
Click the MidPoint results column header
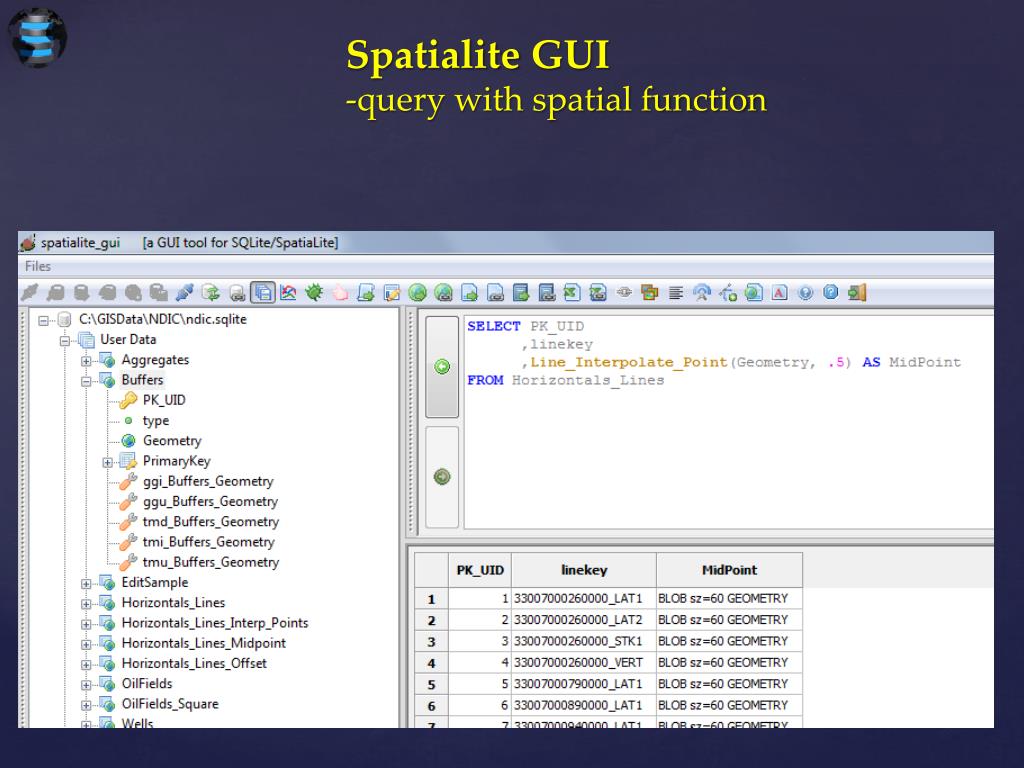tap(729, 570)
